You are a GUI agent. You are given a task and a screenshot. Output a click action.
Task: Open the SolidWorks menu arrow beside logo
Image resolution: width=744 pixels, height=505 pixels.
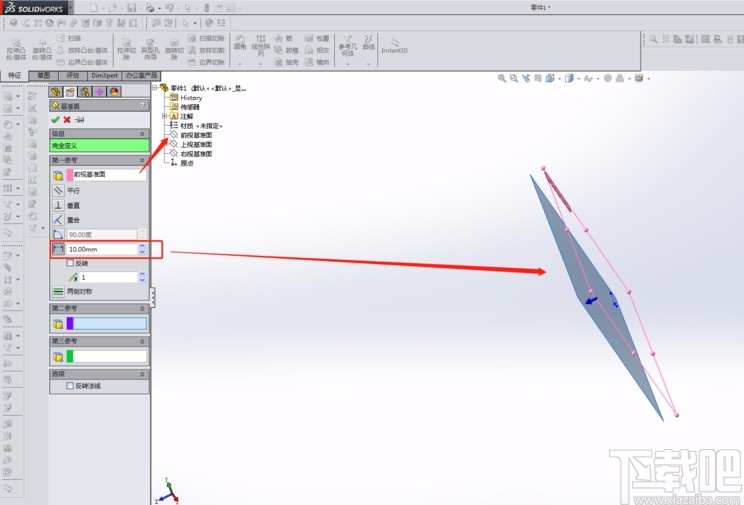[x=71, y=8]
